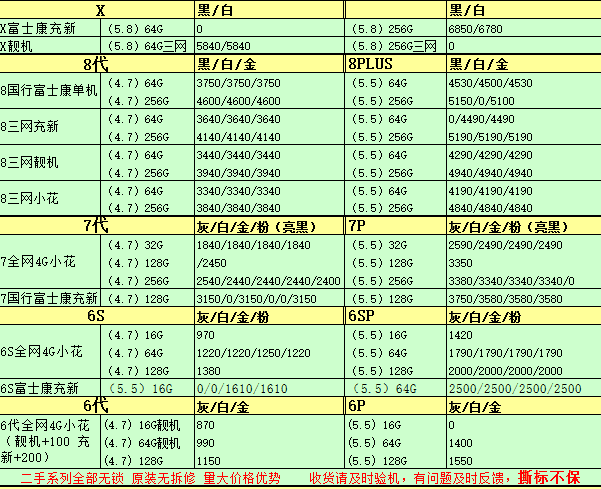This screenshot has width=601, height=489.
Task: Select the (5.8) 64G三网 cell
Action: pos(147,46)
